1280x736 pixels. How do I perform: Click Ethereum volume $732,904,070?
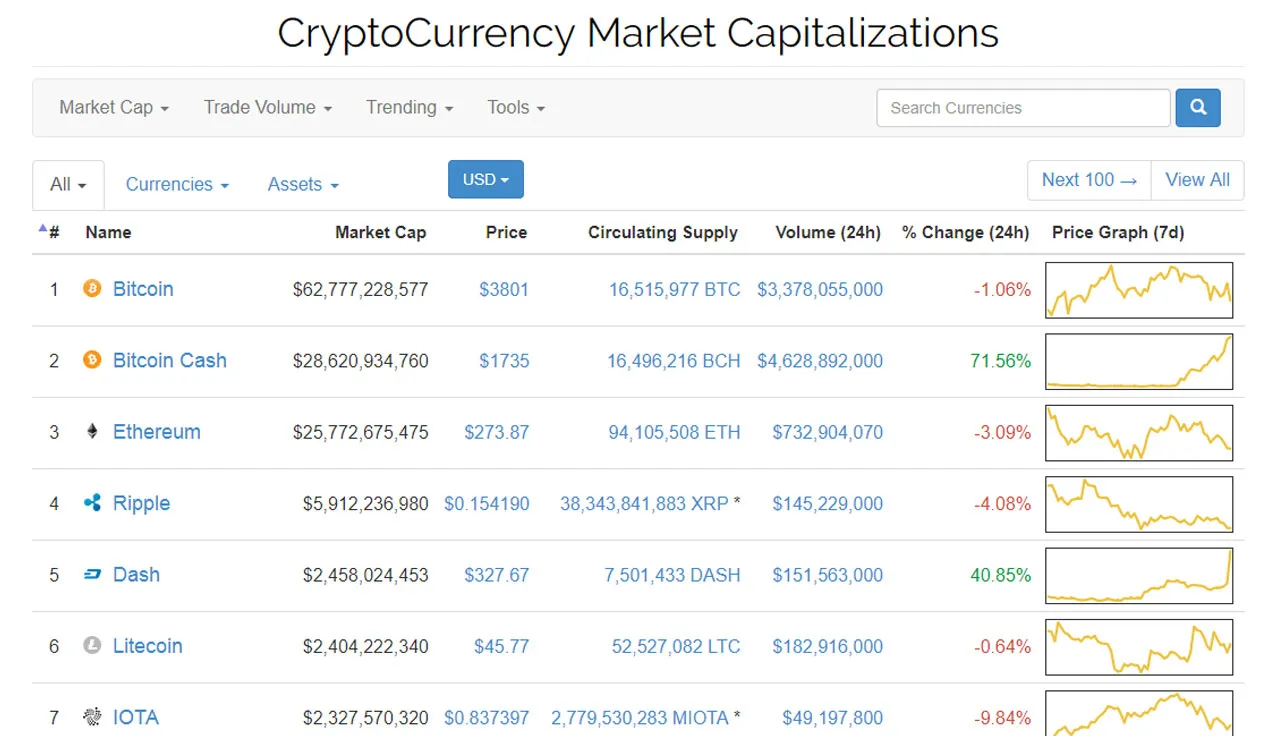click(x=828, y=432)
